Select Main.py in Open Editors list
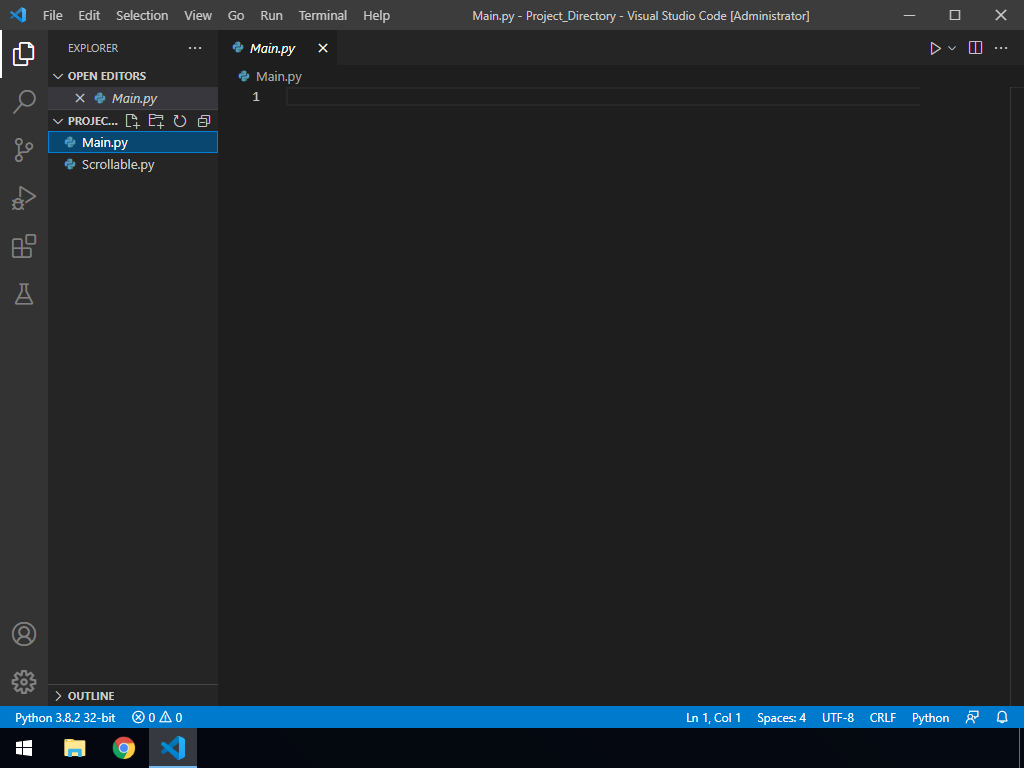The height and width of the screenshot is (768, 1024). 133,98
